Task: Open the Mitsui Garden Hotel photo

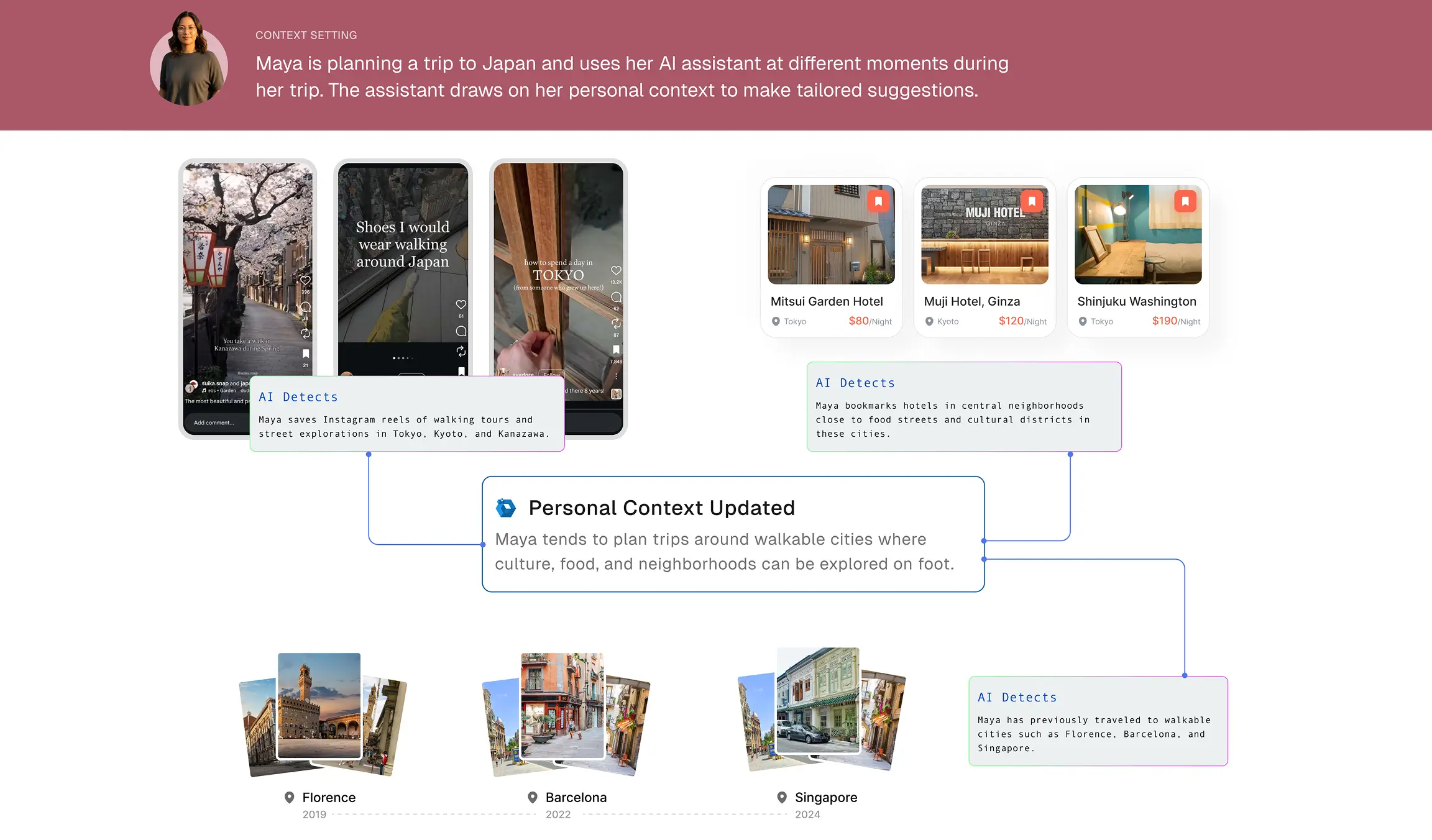Action: 831,234
